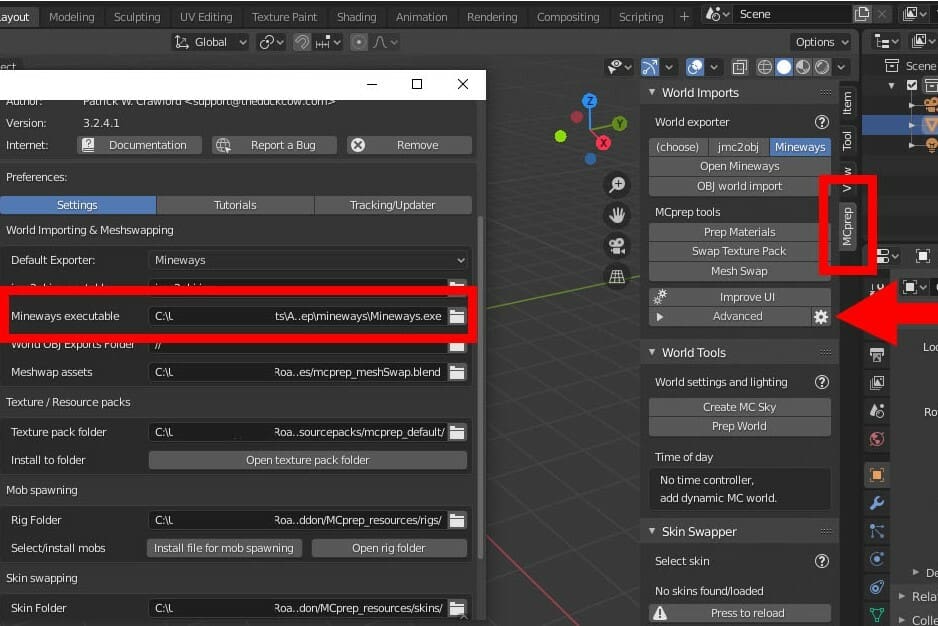Toggle proportional editing icon
Screen dimensions: 938x626
point(358,42)
